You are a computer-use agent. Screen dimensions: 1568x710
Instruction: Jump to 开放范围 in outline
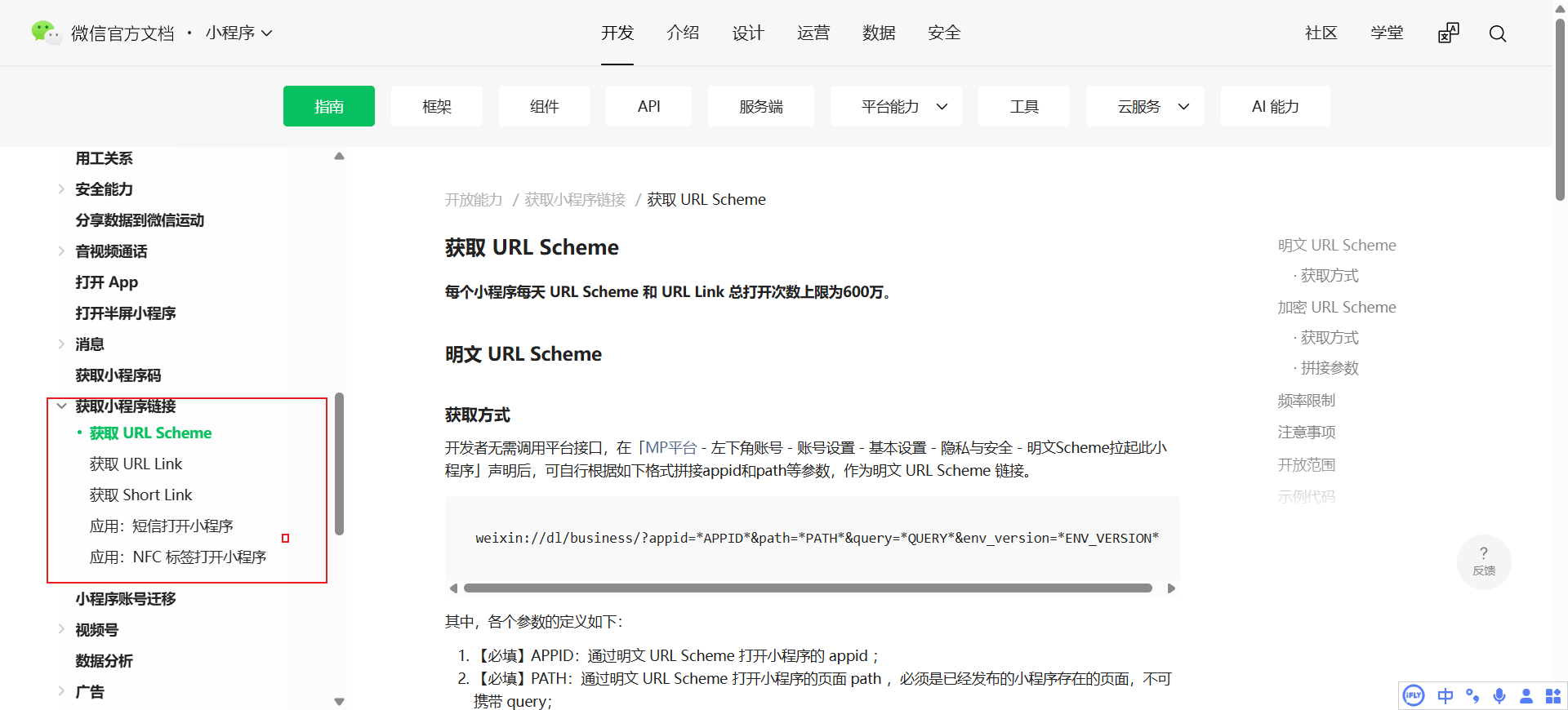pos(1307,465)
